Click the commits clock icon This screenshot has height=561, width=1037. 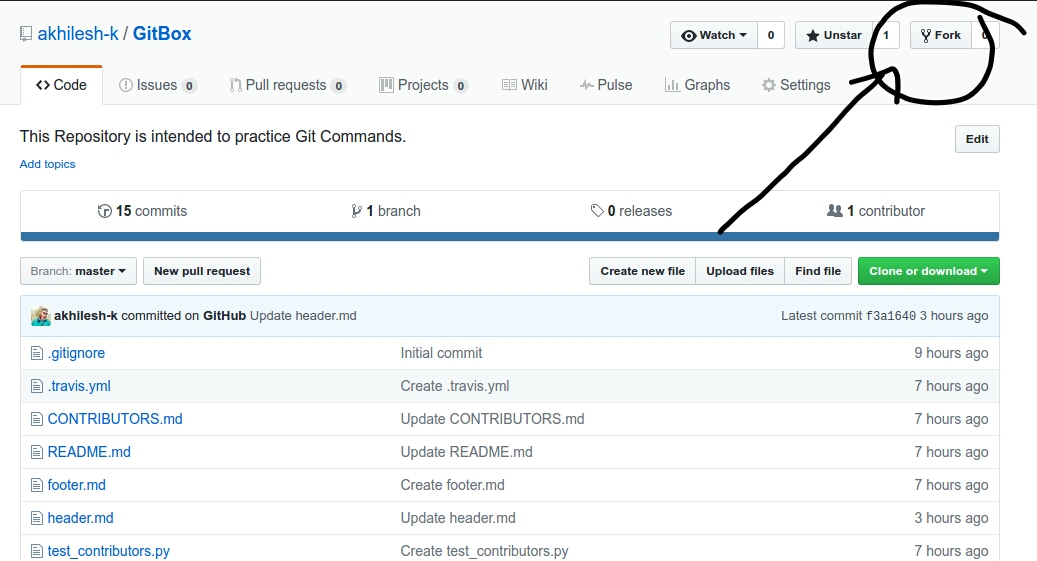[104, 211]
